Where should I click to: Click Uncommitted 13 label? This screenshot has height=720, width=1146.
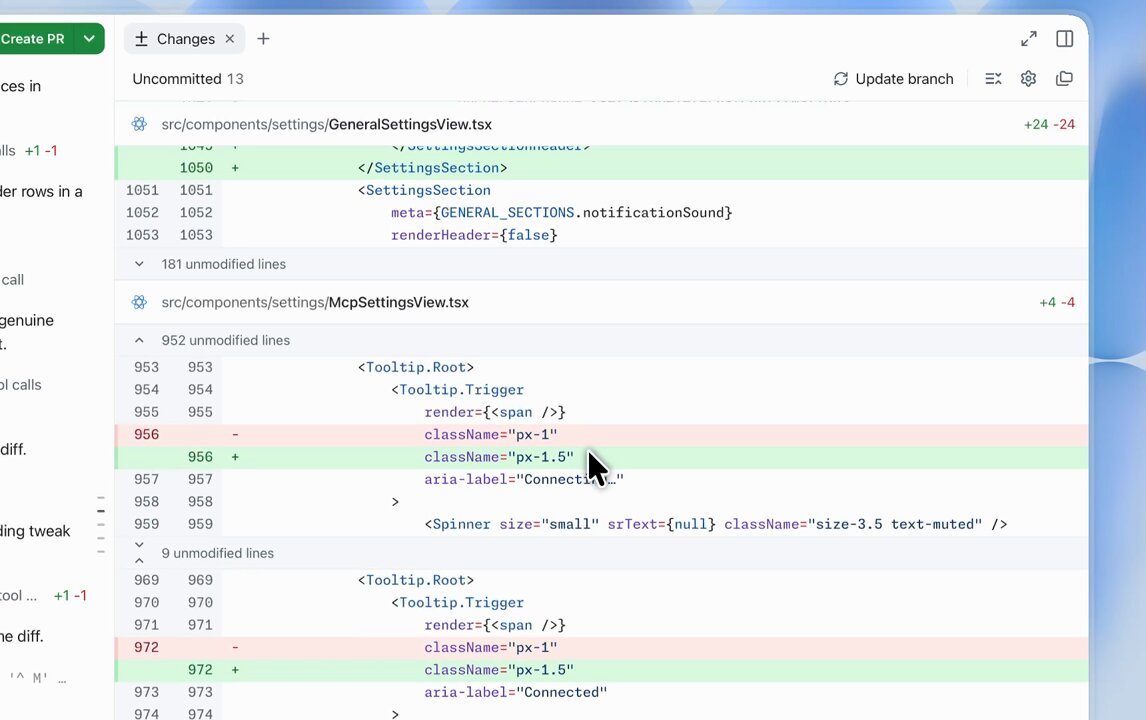[x=188, y=79]
